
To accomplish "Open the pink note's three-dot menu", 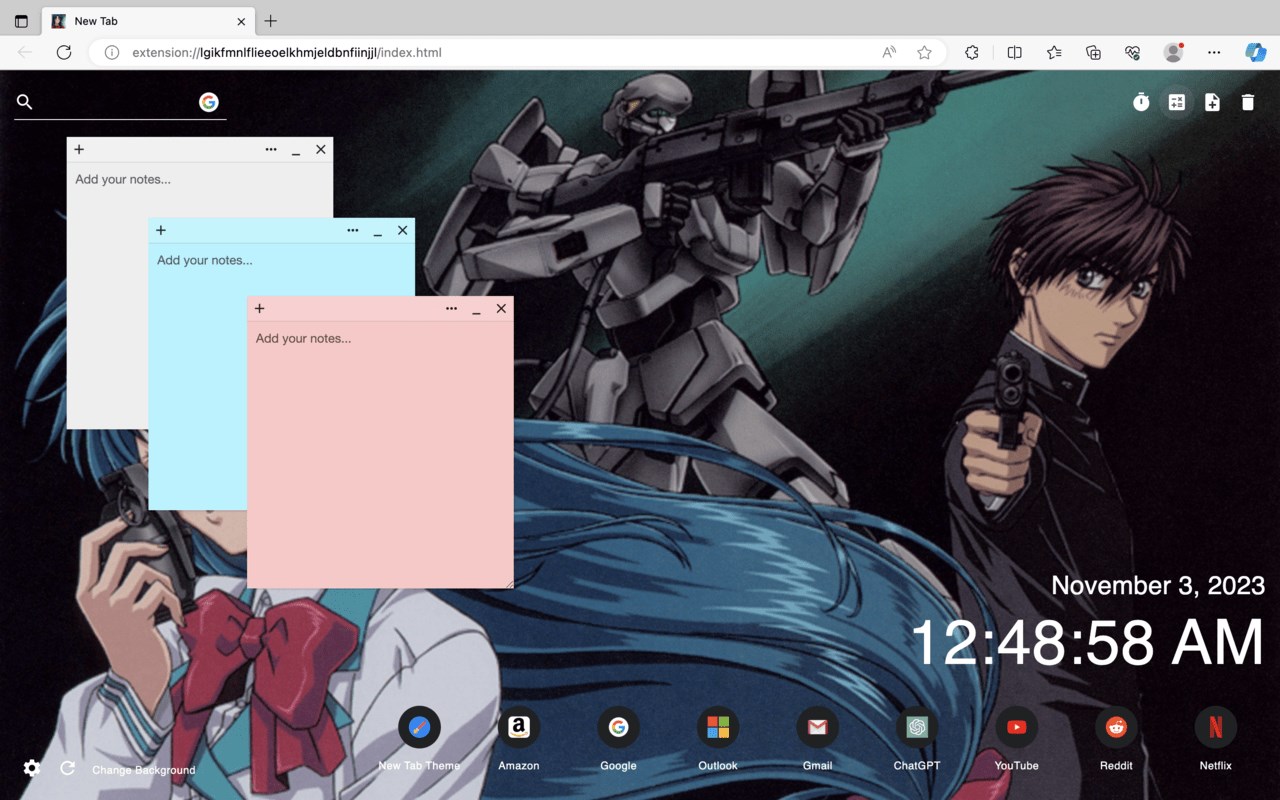I will (451, 309).
